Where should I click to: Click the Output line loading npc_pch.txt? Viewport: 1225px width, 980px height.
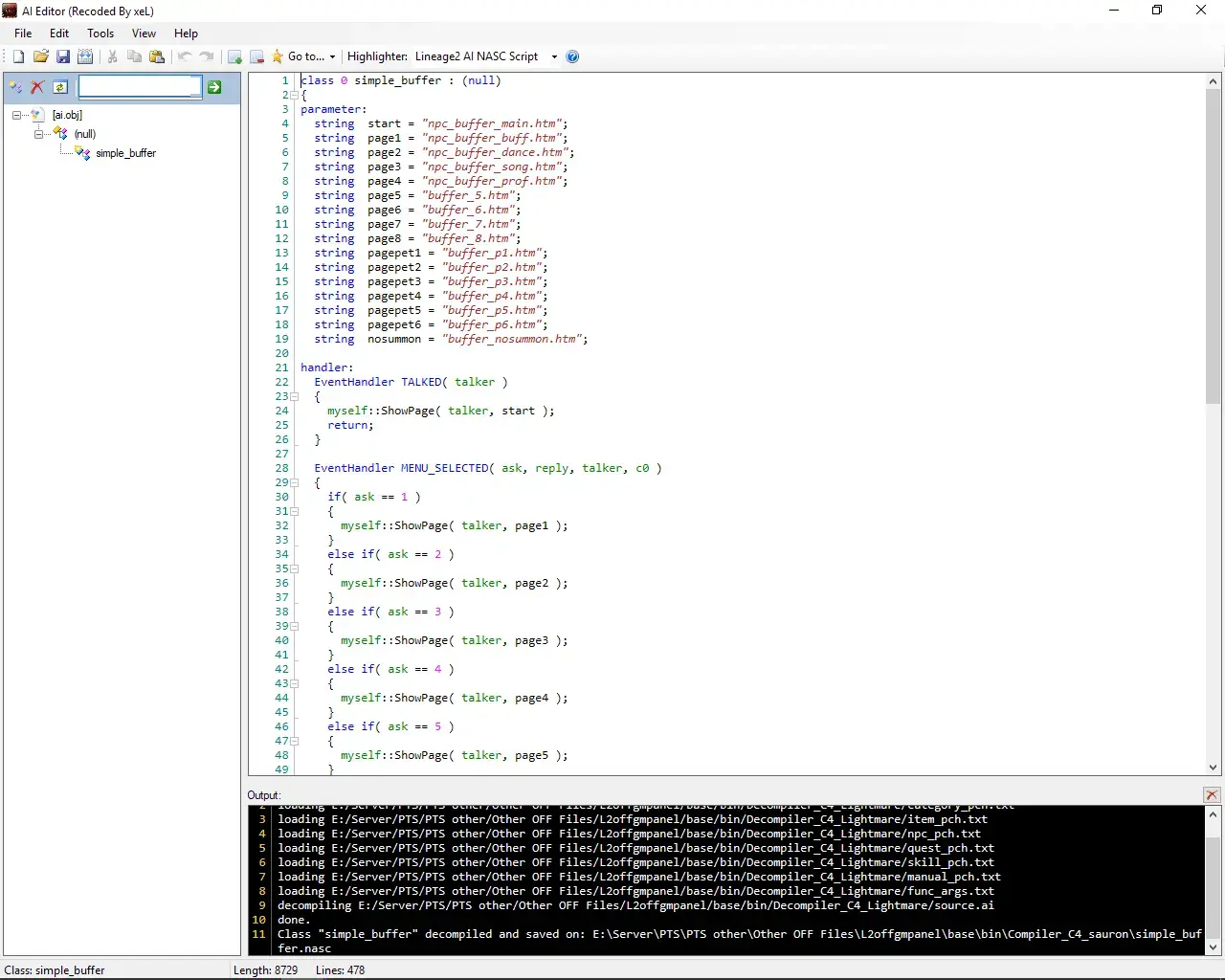tap(629, 834)
